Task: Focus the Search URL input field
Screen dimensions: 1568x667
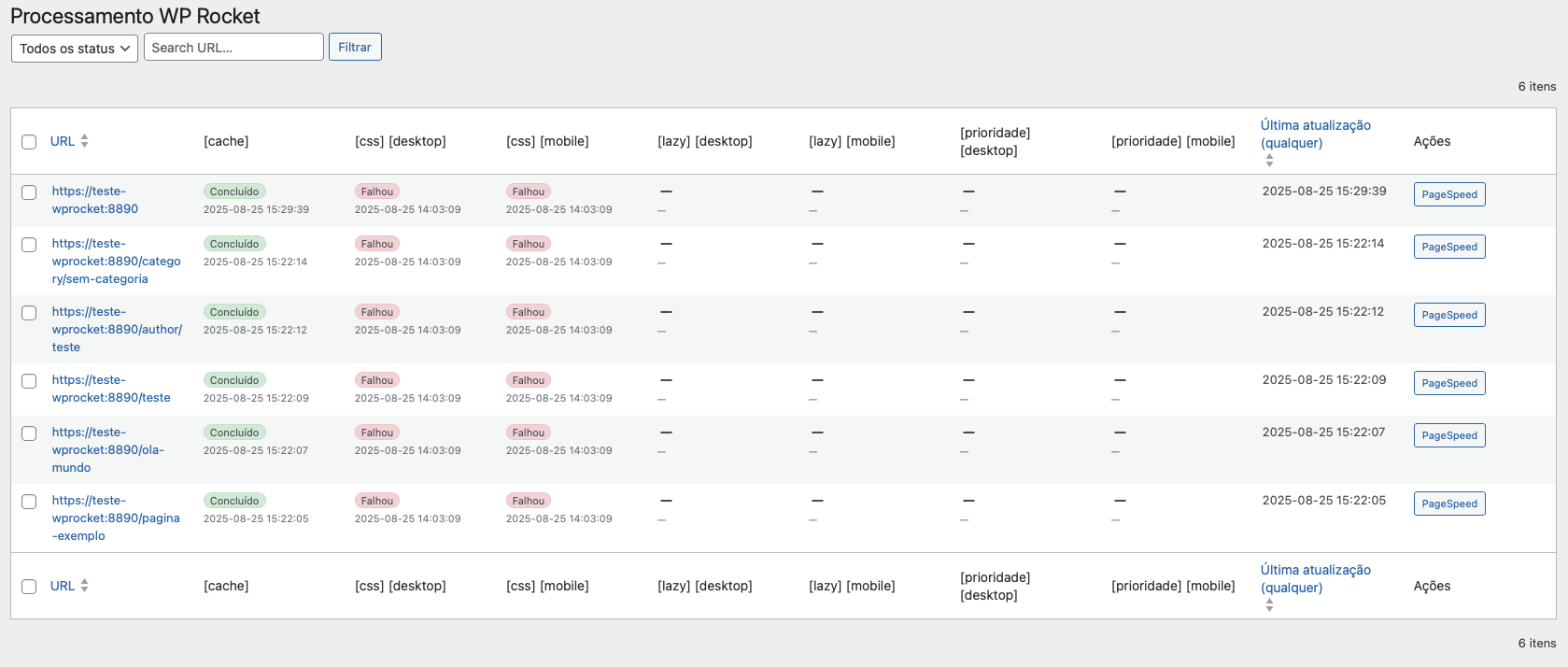Action: tap(233, 47)
